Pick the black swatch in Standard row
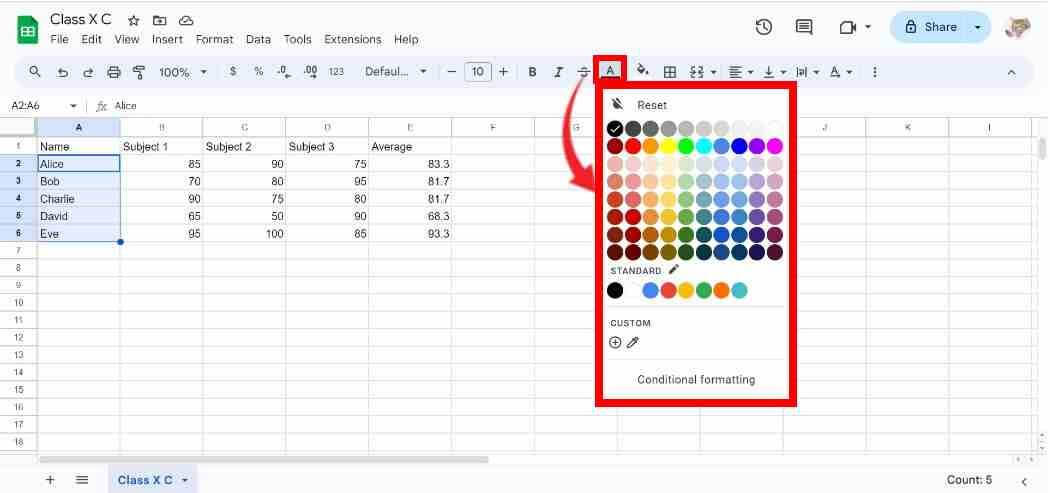 pos(615,290)
